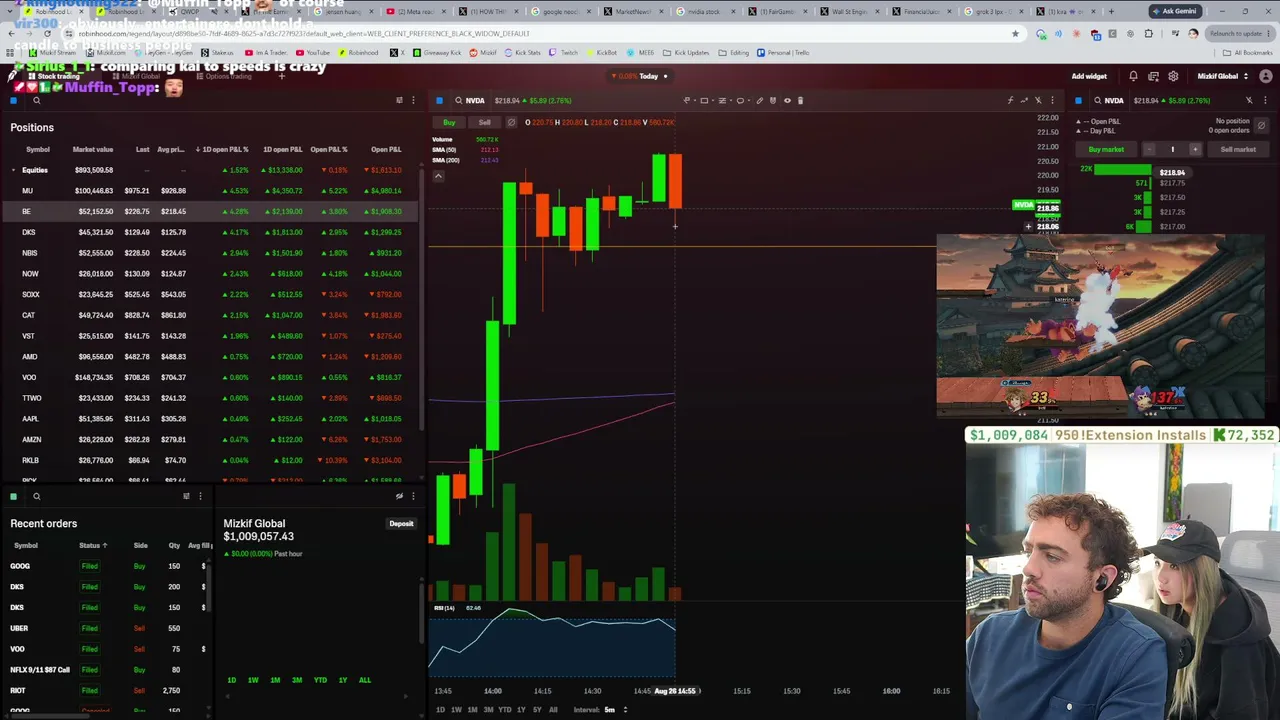The image size is (1280, 720).
Task: Click the flatten icon beside chart Sell
Action: pyautogui.click(x=511, y=122)
